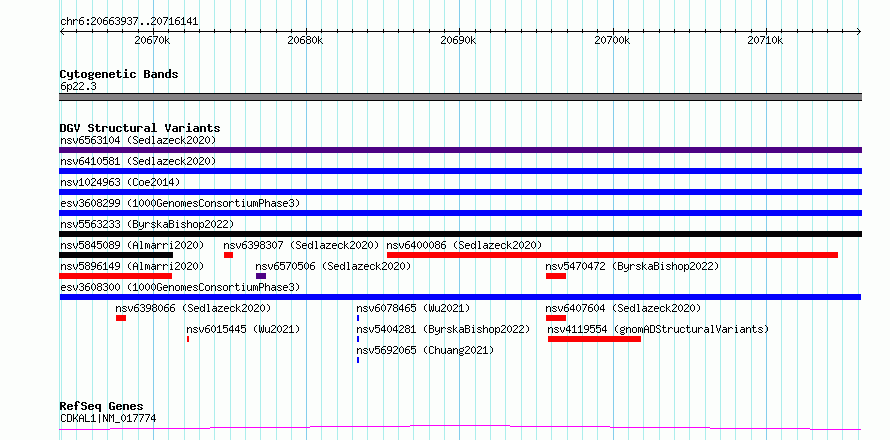Click the magenta CDKAL1 gene line
The width and height of the screenshot is (890, 440).
460,427
